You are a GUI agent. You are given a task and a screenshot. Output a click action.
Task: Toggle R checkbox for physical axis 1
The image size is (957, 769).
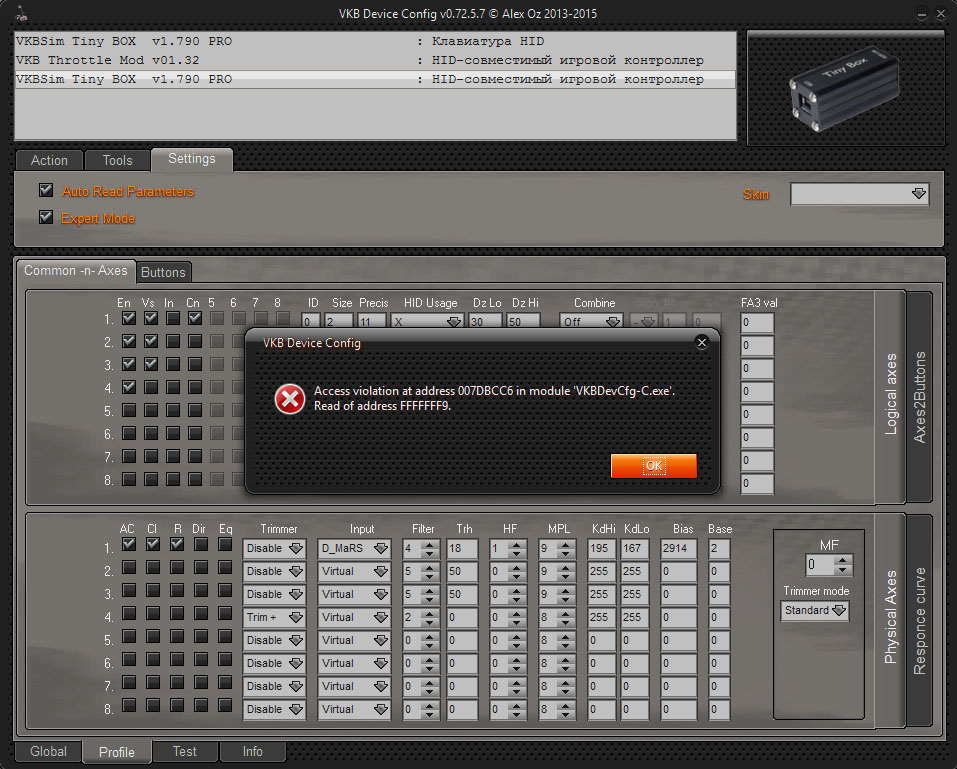pyautogui.click(x=177, y=544)
